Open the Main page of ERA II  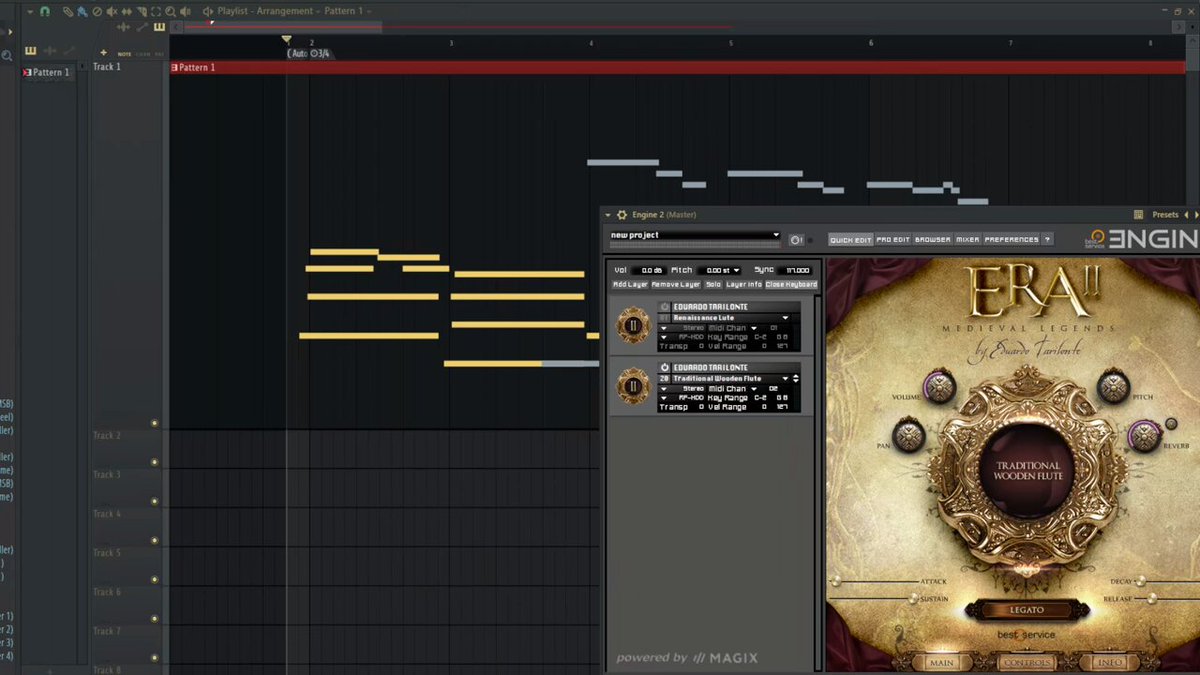coord(940,662)
